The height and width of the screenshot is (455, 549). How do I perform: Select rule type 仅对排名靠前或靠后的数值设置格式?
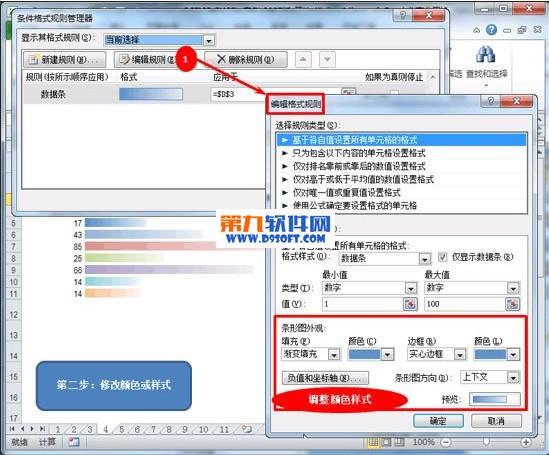coord(402,166)
